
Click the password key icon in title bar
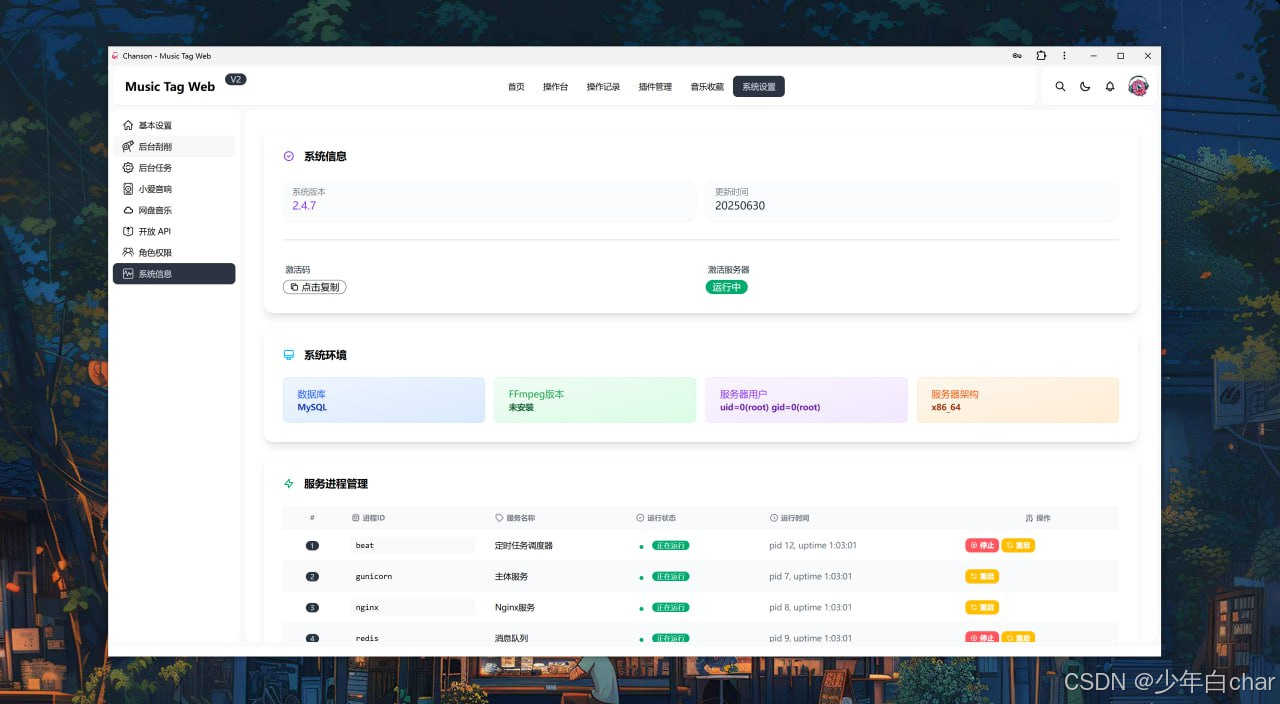tap(1017, 56)
